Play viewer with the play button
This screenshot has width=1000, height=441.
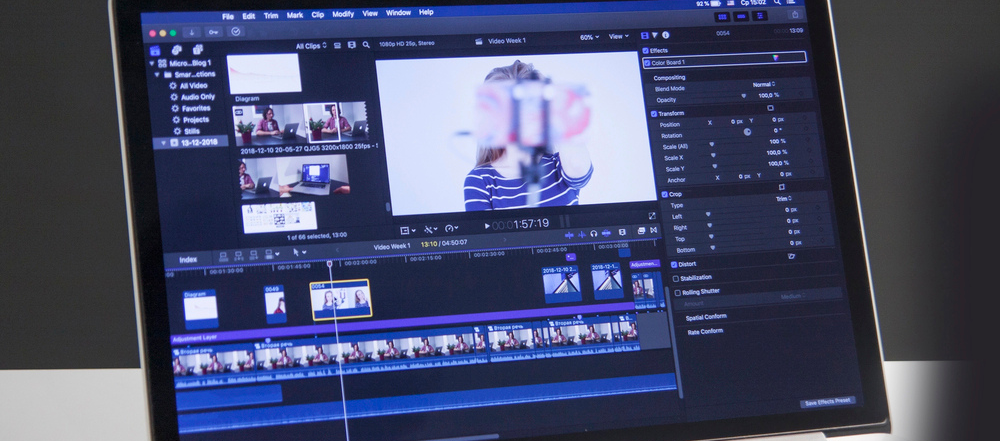tap(487, 226)
